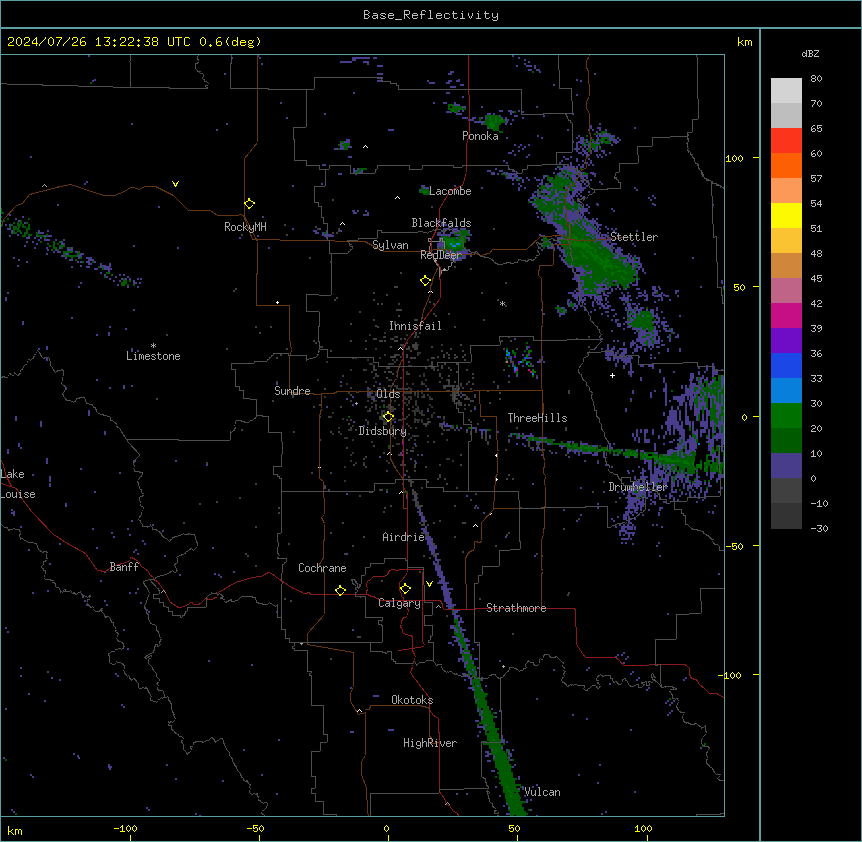
Task: Select the yellow diamond marker below Cochrane
Action: [x=340, y=590]
